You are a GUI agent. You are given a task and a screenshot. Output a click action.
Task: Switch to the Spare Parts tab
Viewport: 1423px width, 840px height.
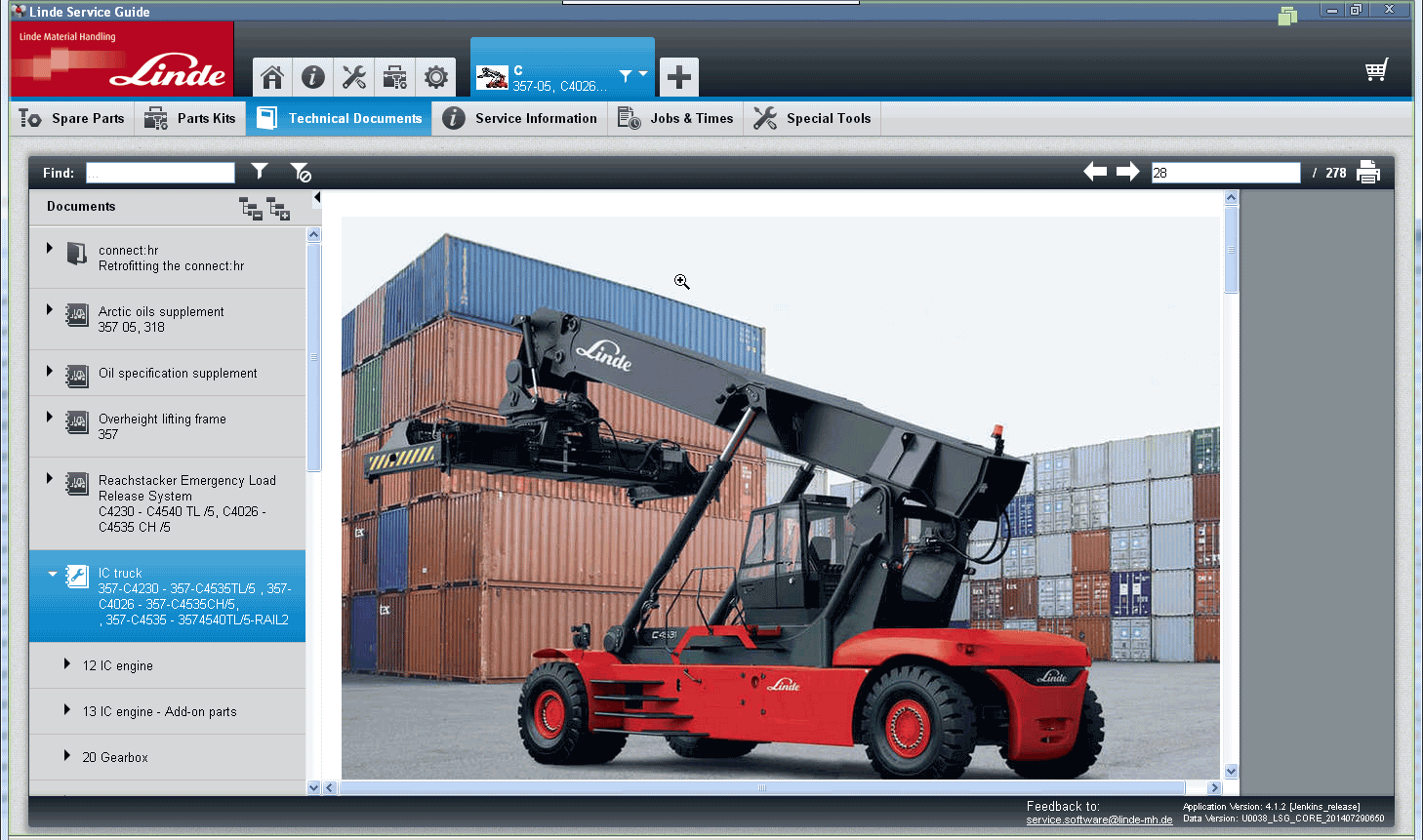71,117
